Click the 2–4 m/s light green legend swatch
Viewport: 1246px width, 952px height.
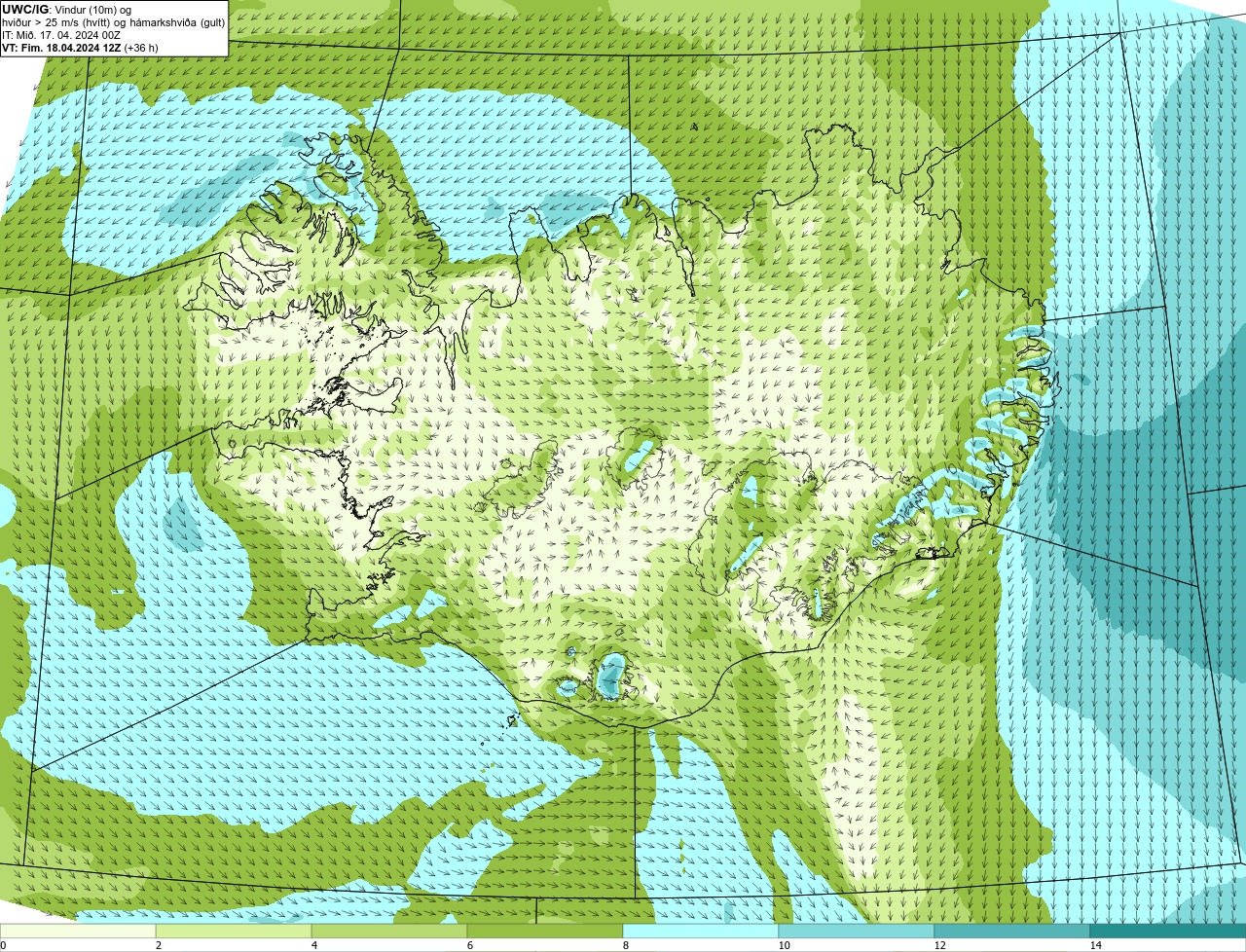coord(234,931)
